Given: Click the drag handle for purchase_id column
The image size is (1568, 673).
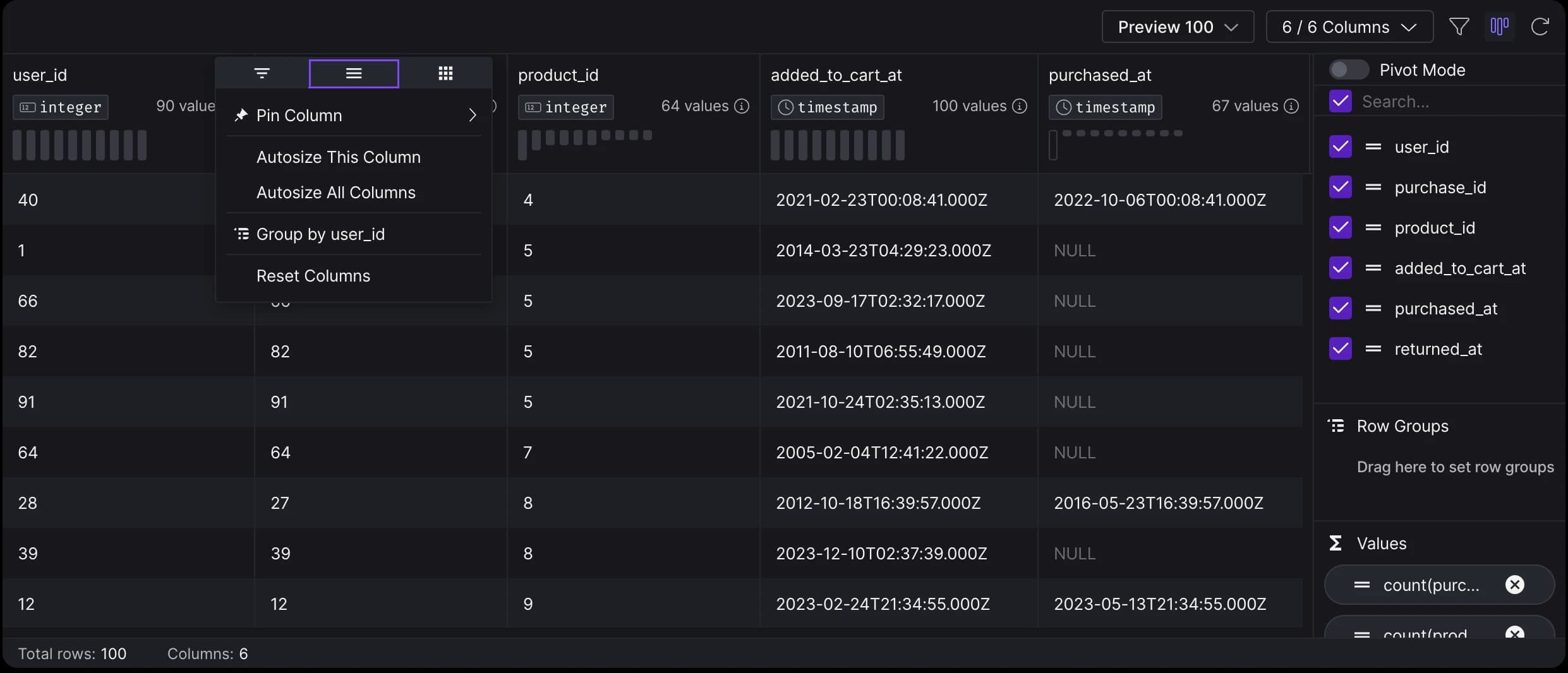Looking at the screenshot, I should [1373, 188].
